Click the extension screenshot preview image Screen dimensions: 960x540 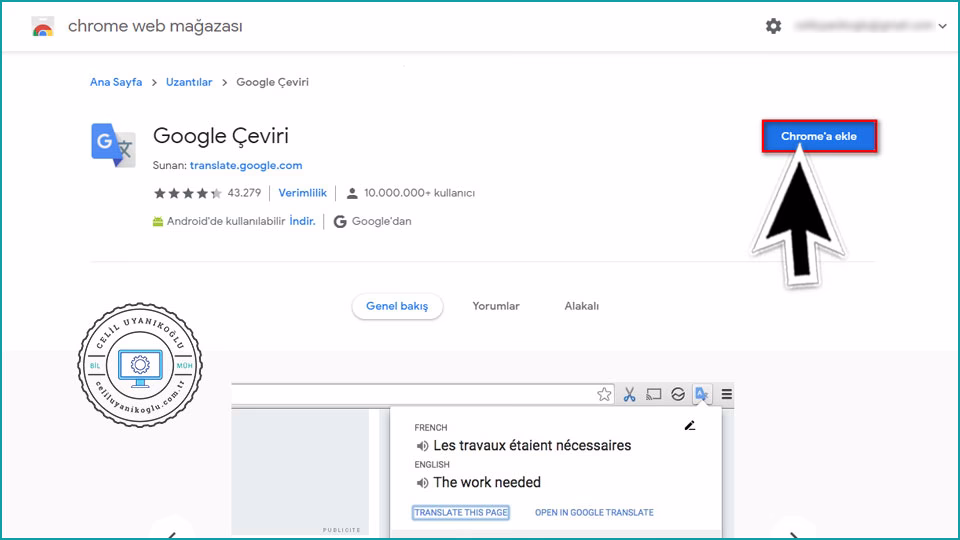coord(482,460)
